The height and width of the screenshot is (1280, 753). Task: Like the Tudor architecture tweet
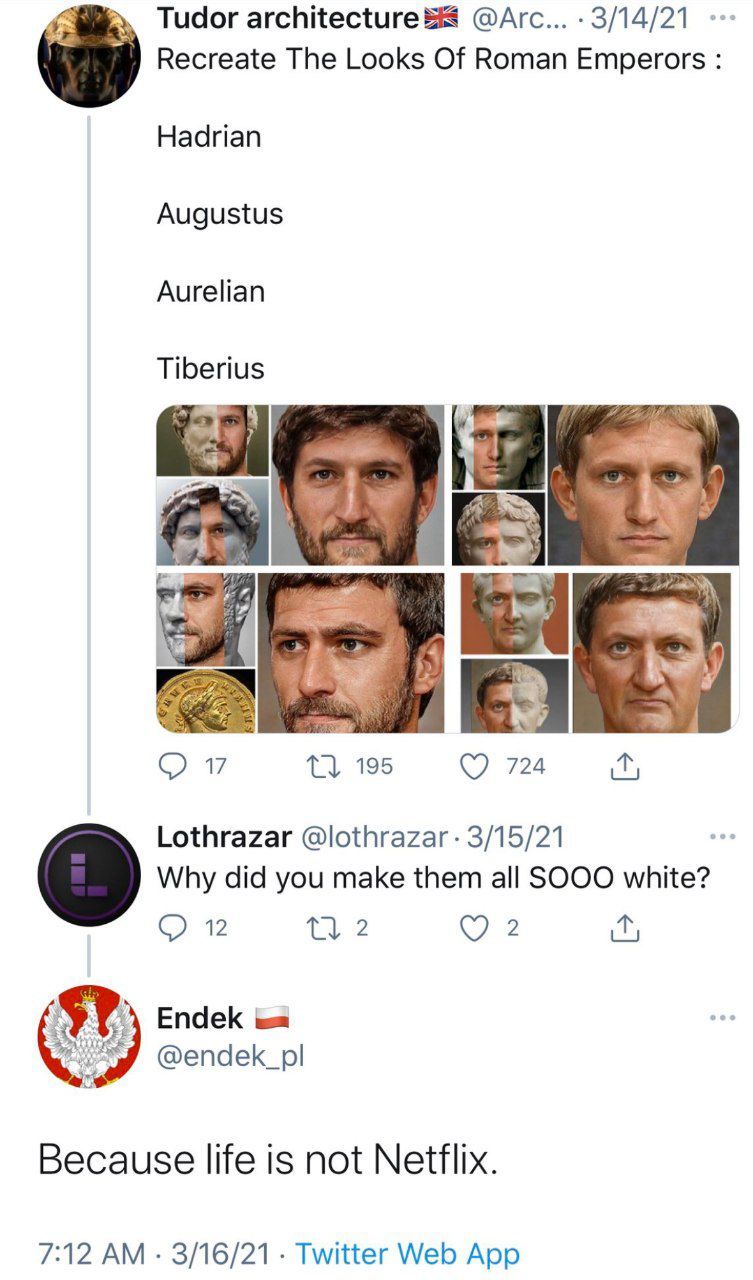pyautogui.click(x=472, y=766)
